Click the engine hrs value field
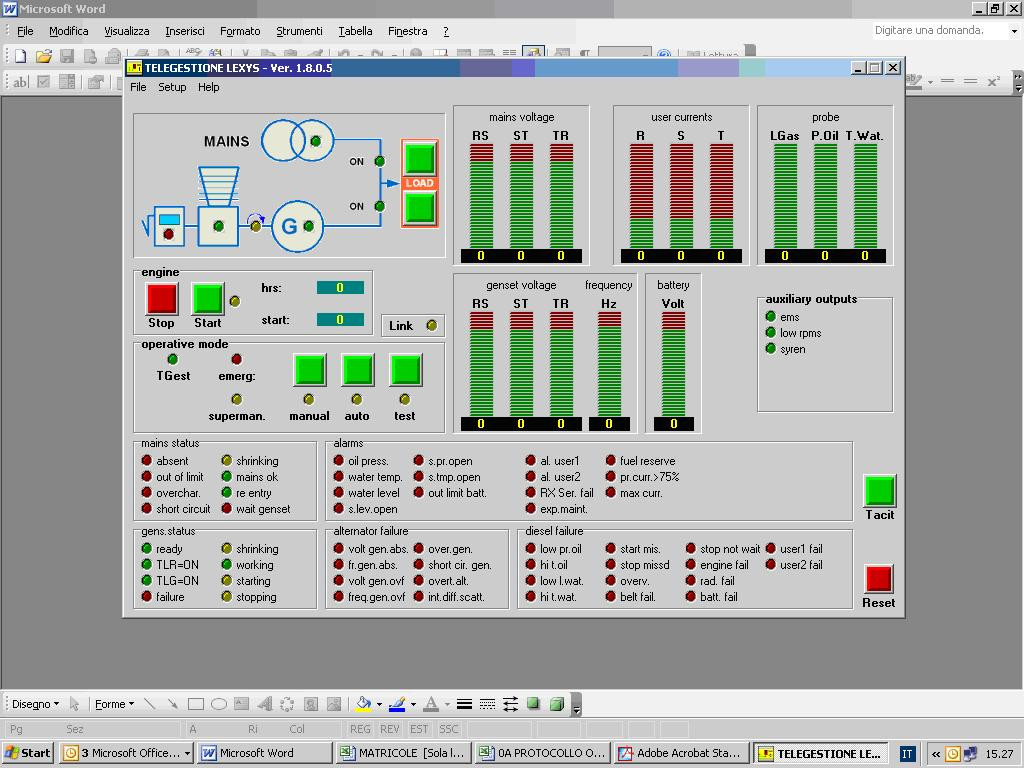This screenshot has height=768, width=1024. [x=340, y=288]
